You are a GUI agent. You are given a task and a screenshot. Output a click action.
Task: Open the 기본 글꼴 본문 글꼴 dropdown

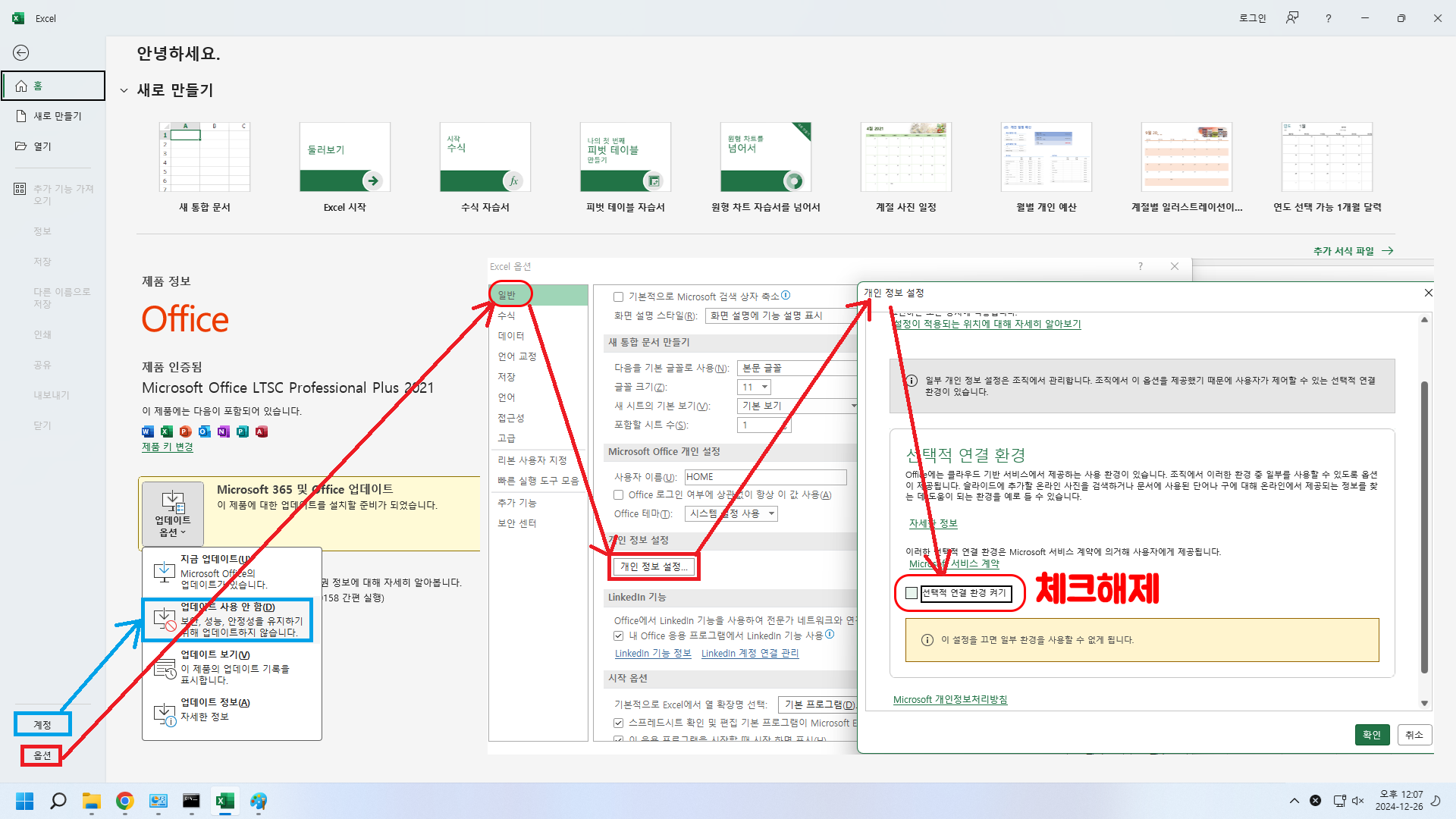[798, 368]
